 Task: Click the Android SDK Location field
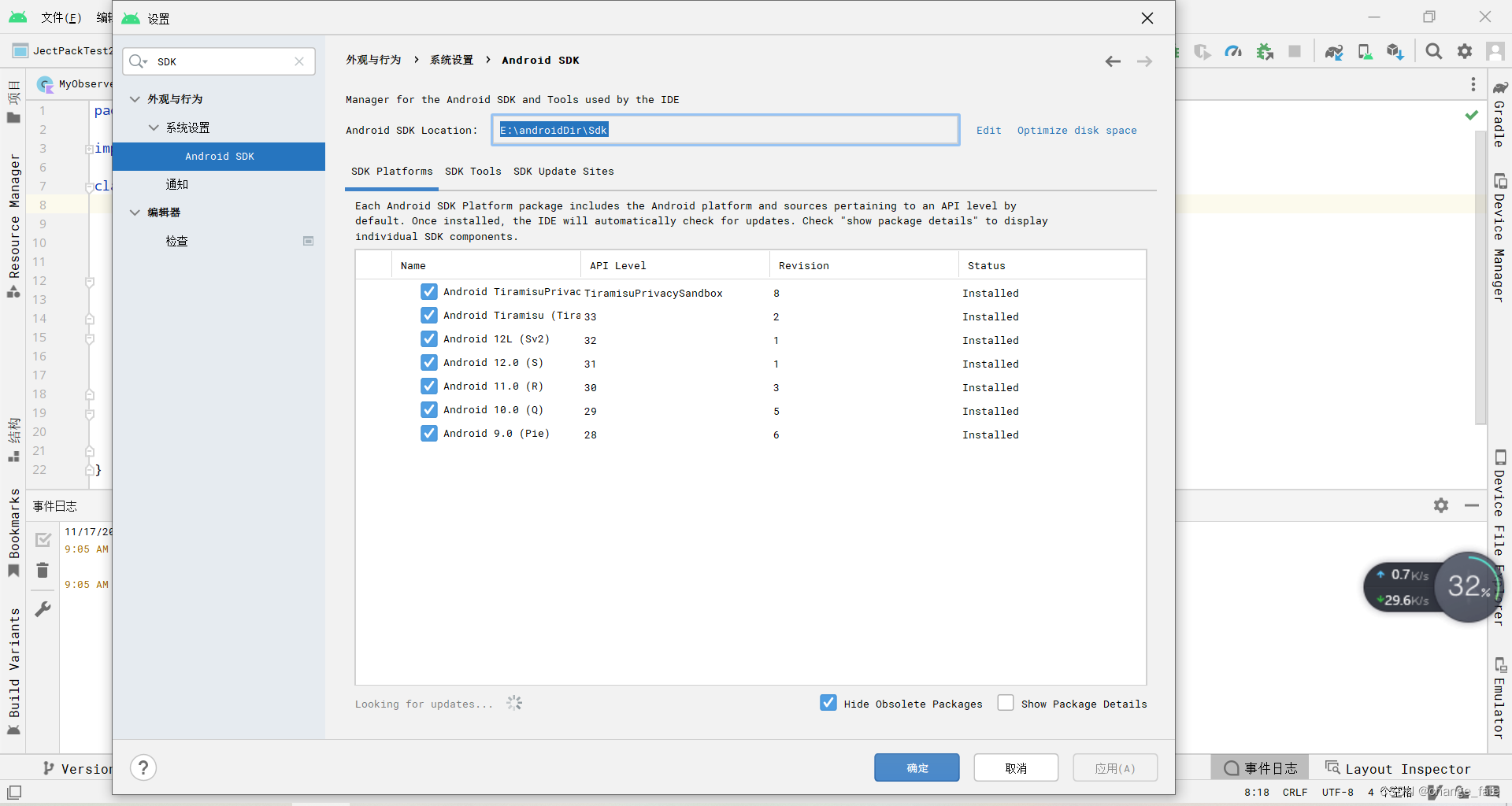[x=725, y=130]
